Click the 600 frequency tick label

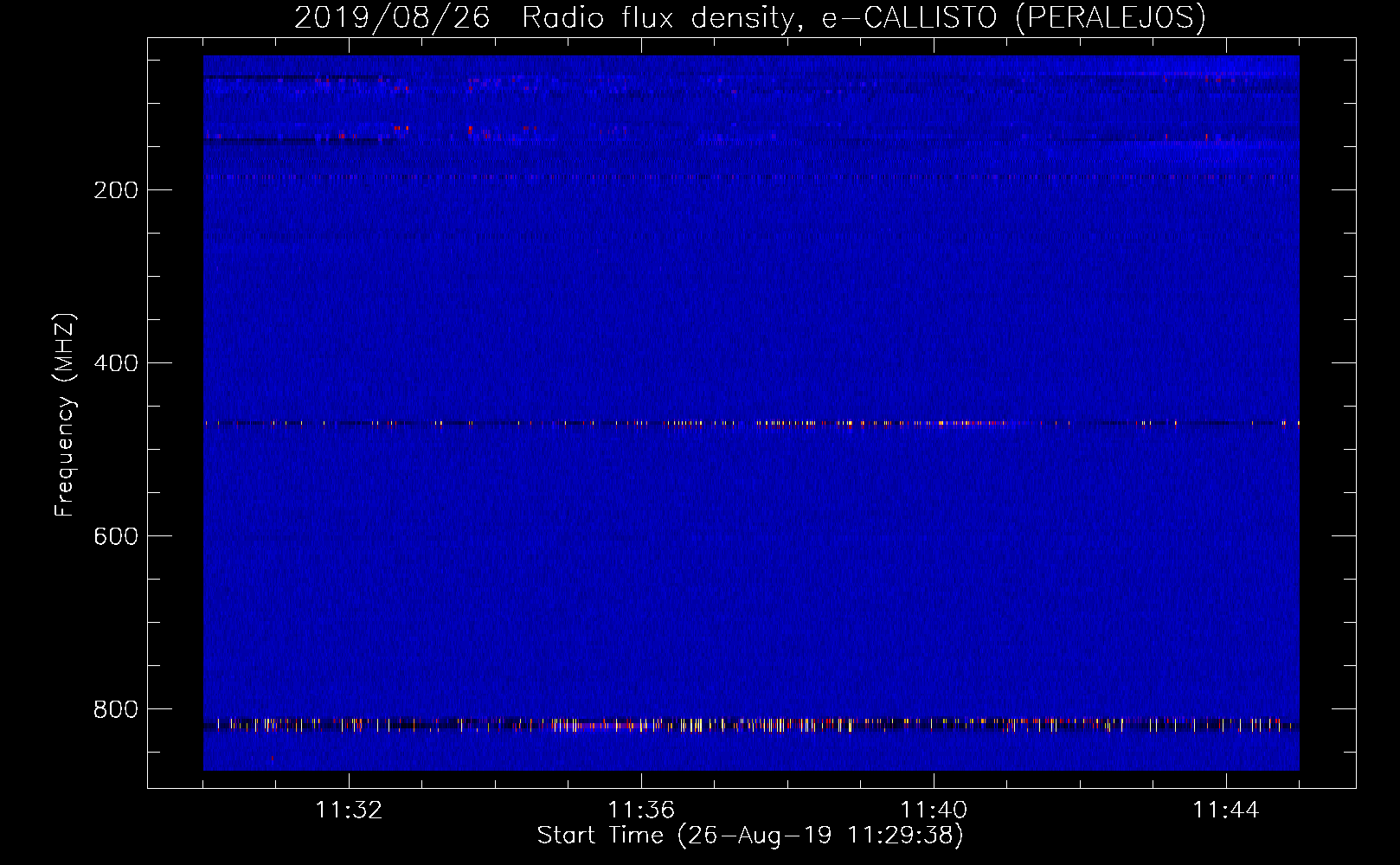[x=116, y=536]
